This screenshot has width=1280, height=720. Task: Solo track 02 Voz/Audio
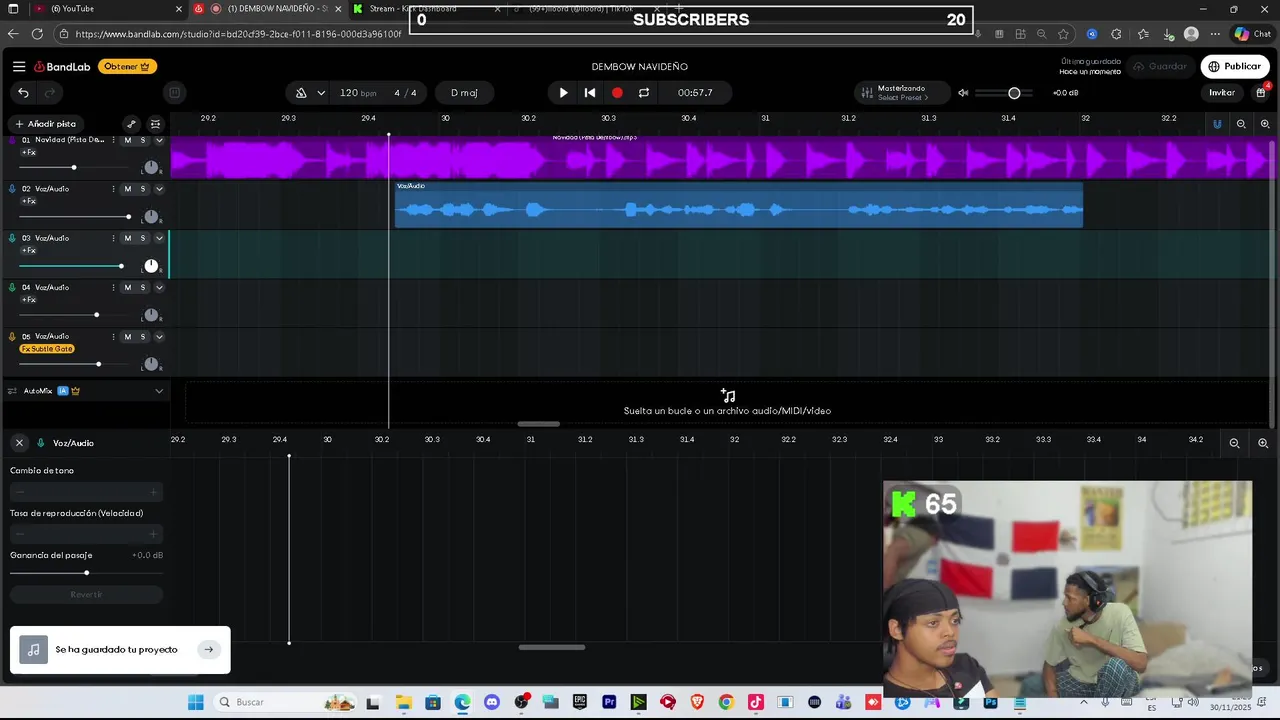(143, 189)
